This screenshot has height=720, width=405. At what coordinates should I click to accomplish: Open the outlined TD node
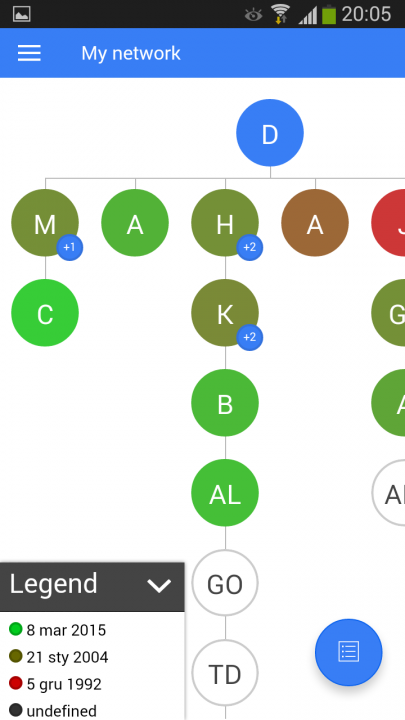tap(225, 673)
